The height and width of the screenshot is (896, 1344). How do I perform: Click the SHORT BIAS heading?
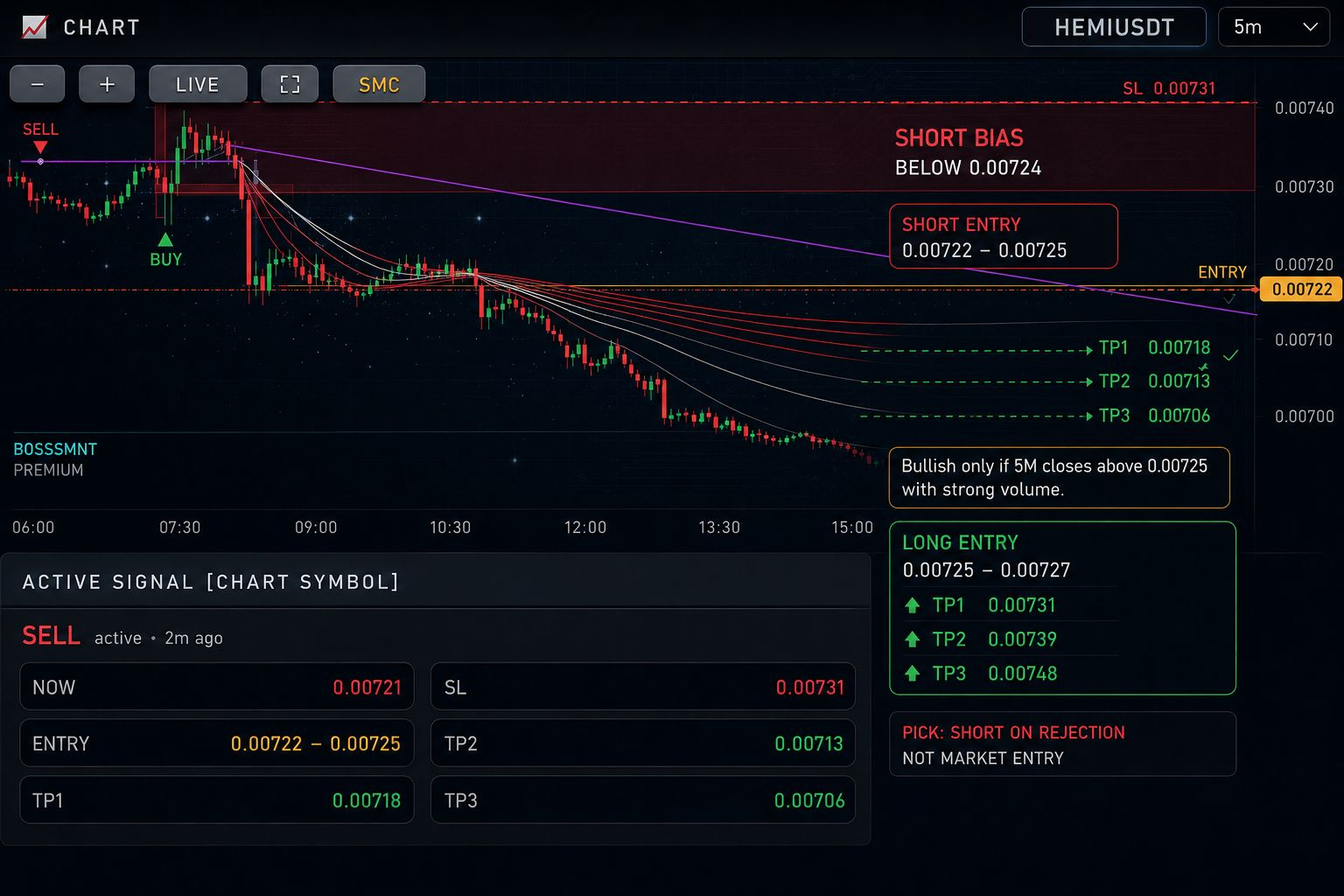coord(959,138)
